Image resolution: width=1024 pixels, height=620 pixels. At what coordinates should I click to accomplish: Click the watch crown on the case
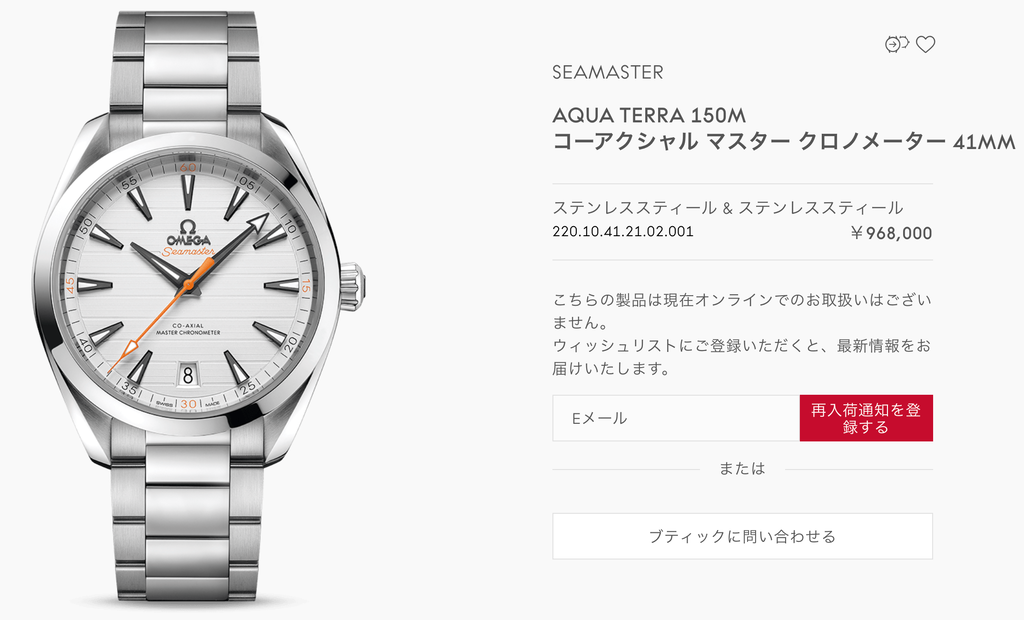click(353, 286)
